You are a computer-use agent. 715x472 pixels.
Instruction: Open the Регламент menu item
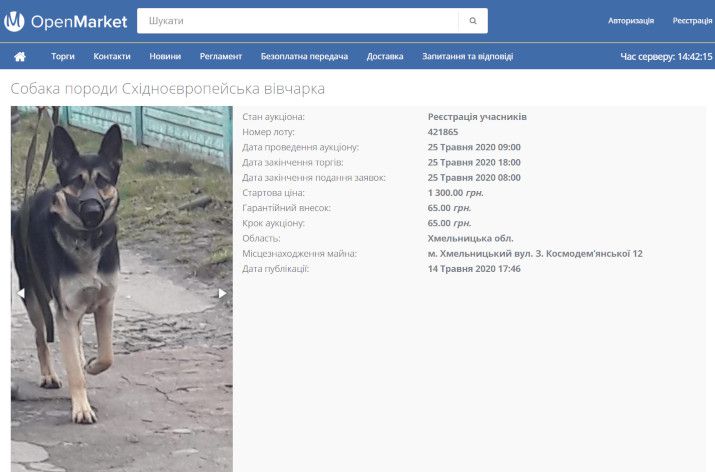(x=221, y=57)
